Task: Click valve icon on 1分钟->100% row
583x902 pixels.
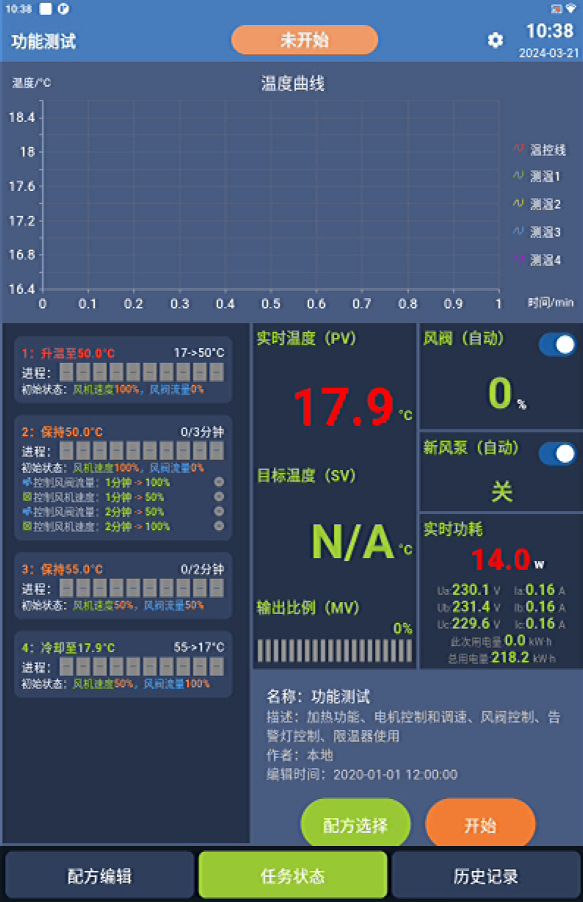Action: tap(26, 482)
